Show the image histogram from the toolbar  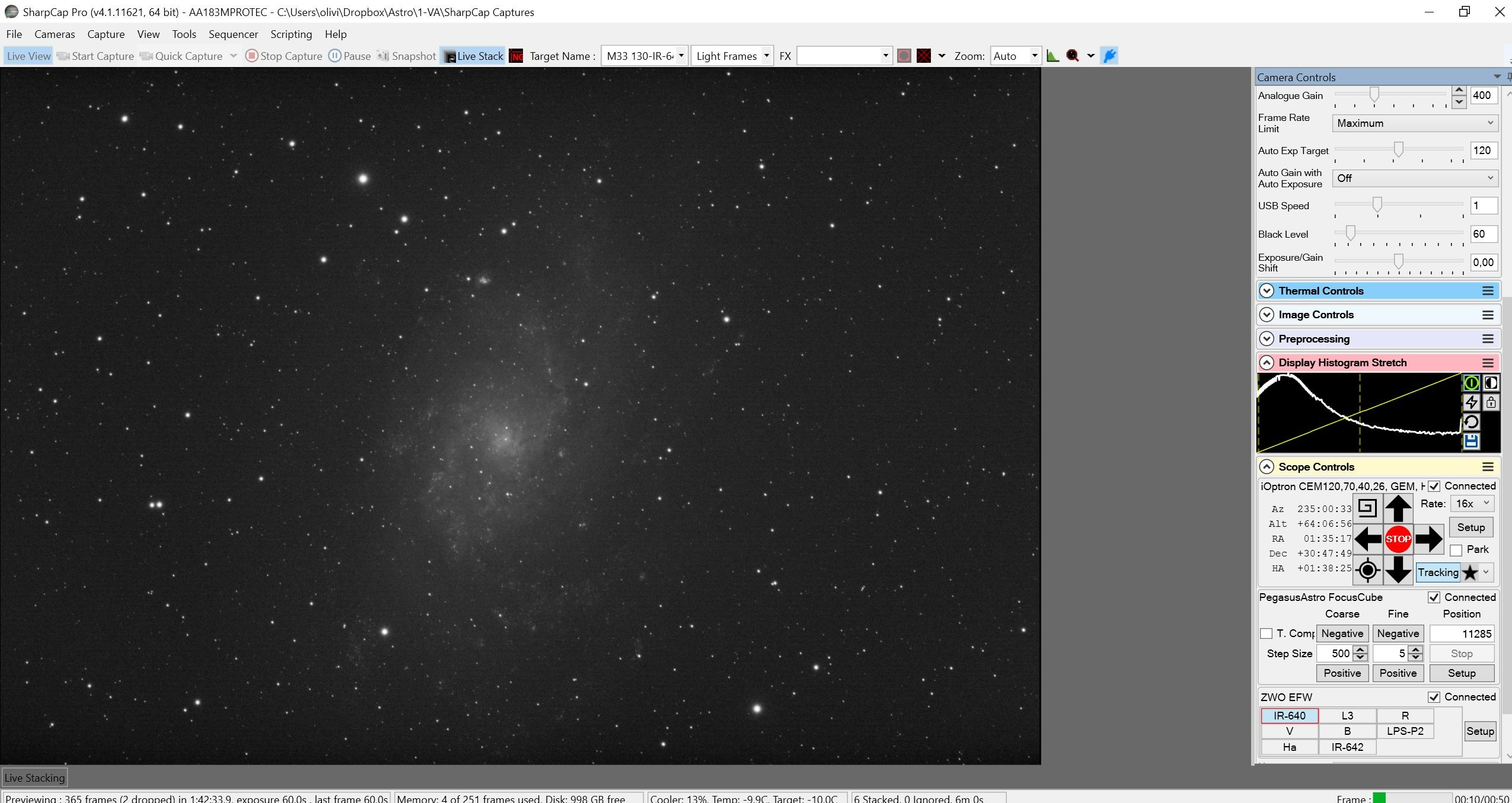[1052, 56]
